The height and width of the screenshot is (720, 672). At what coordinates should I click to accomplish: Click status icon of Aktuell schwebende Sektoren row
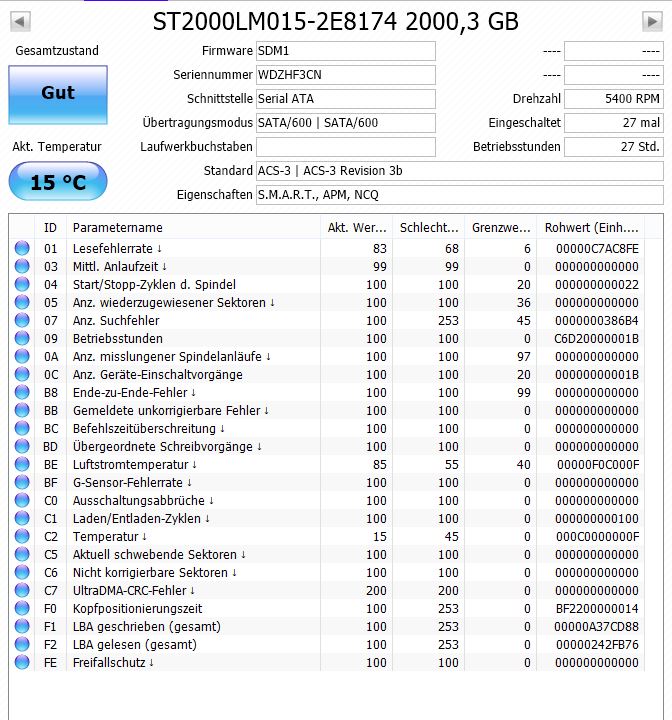pos(22,554)
